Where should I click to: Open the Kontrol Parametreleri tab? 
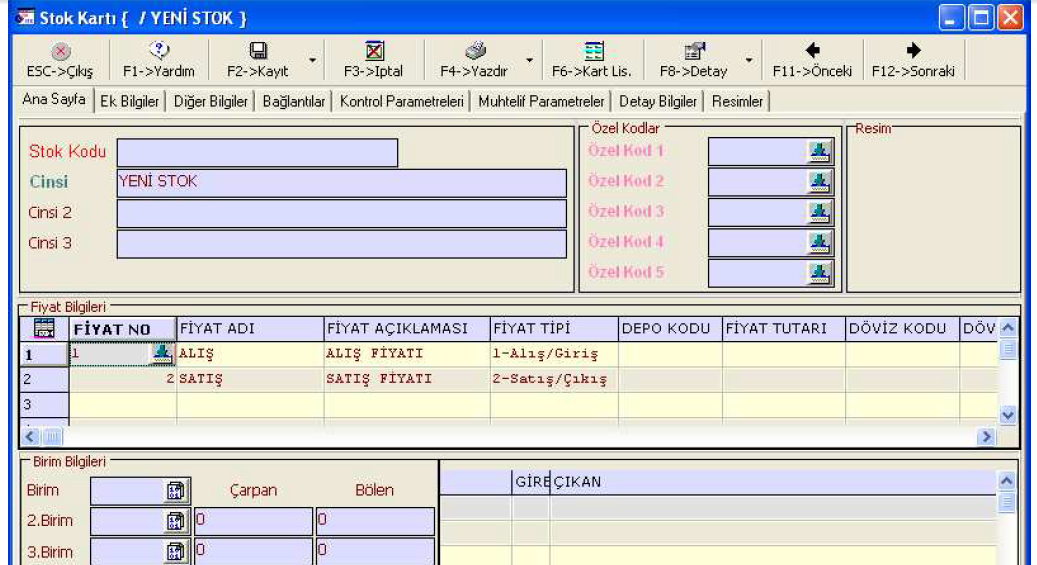(402, 102)
